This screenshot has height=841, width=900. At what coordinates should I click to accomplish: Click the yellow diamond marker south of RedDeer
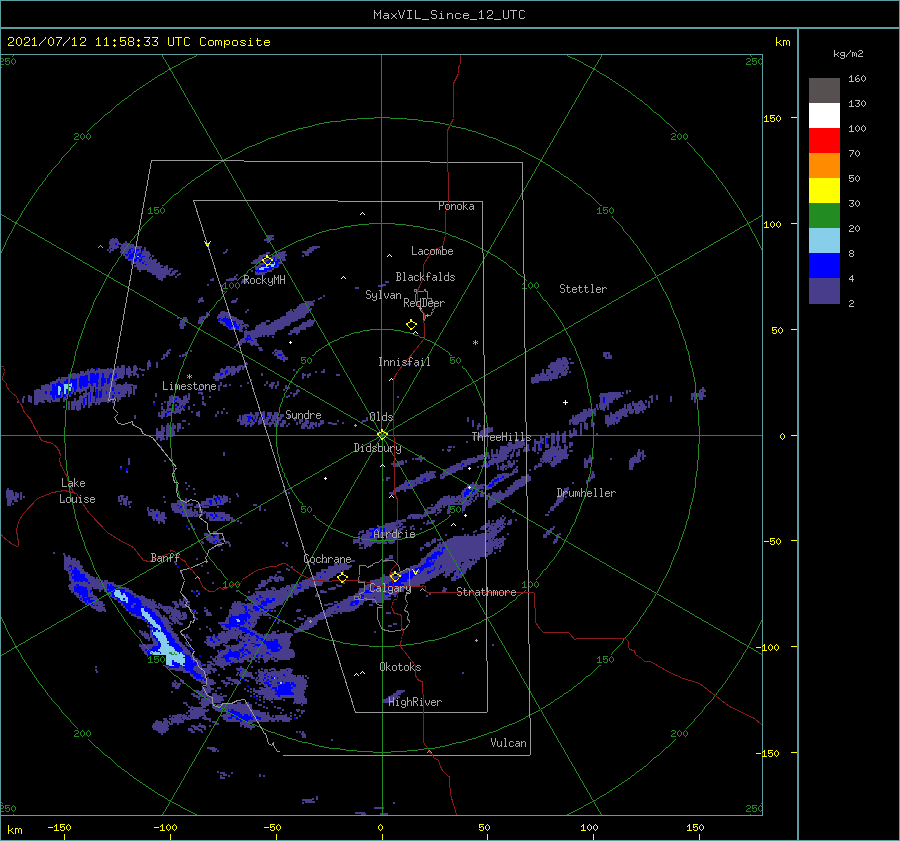[412, 325]
